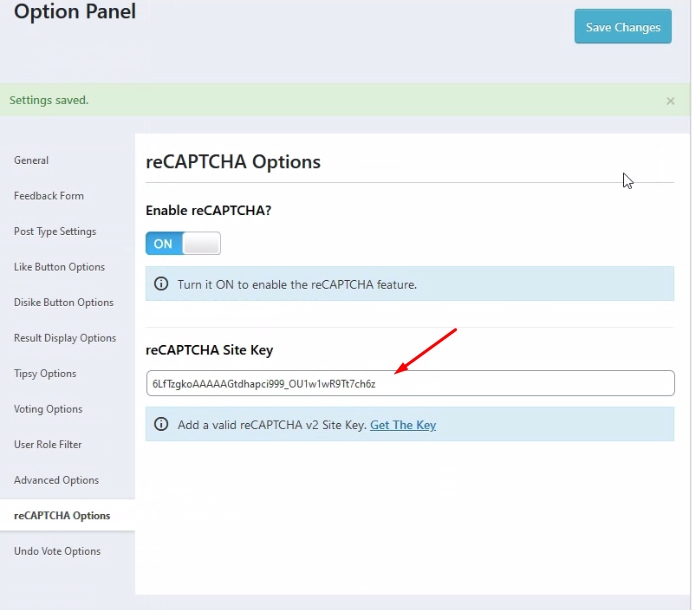Go to Disike Button Options tab
Screen dimensions: 692x610
(x=64, y=302)
